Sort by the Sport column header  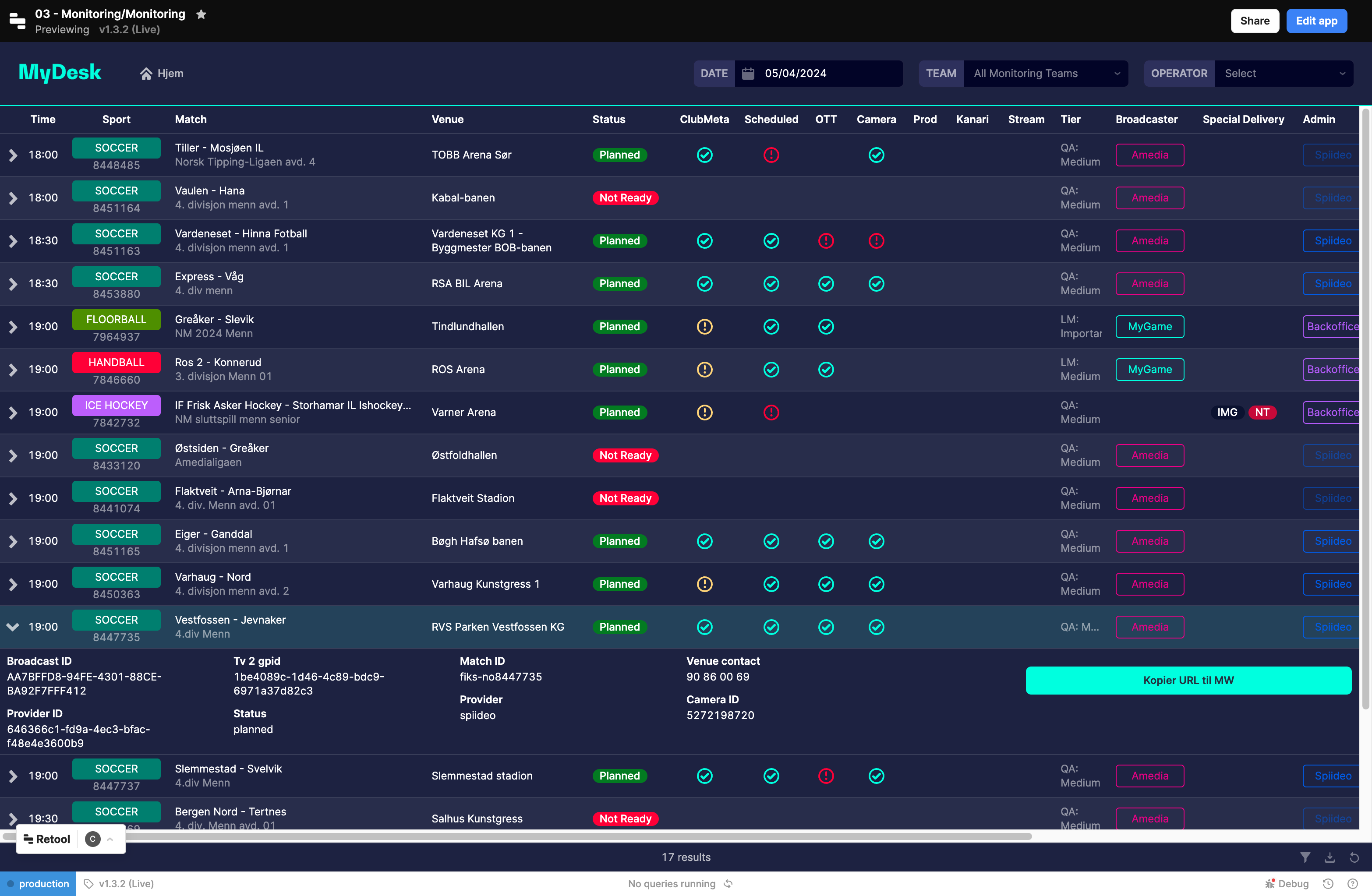[x=117, y=119]
